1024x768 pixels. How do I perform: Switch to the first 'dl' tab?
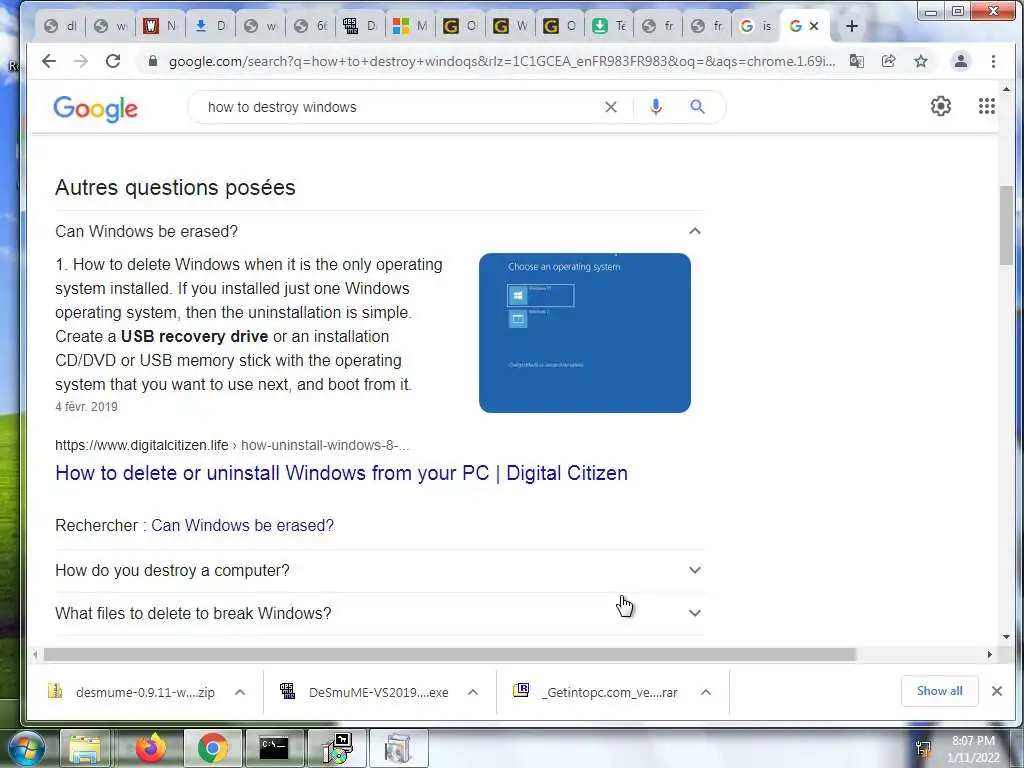(x=61, y=26)
